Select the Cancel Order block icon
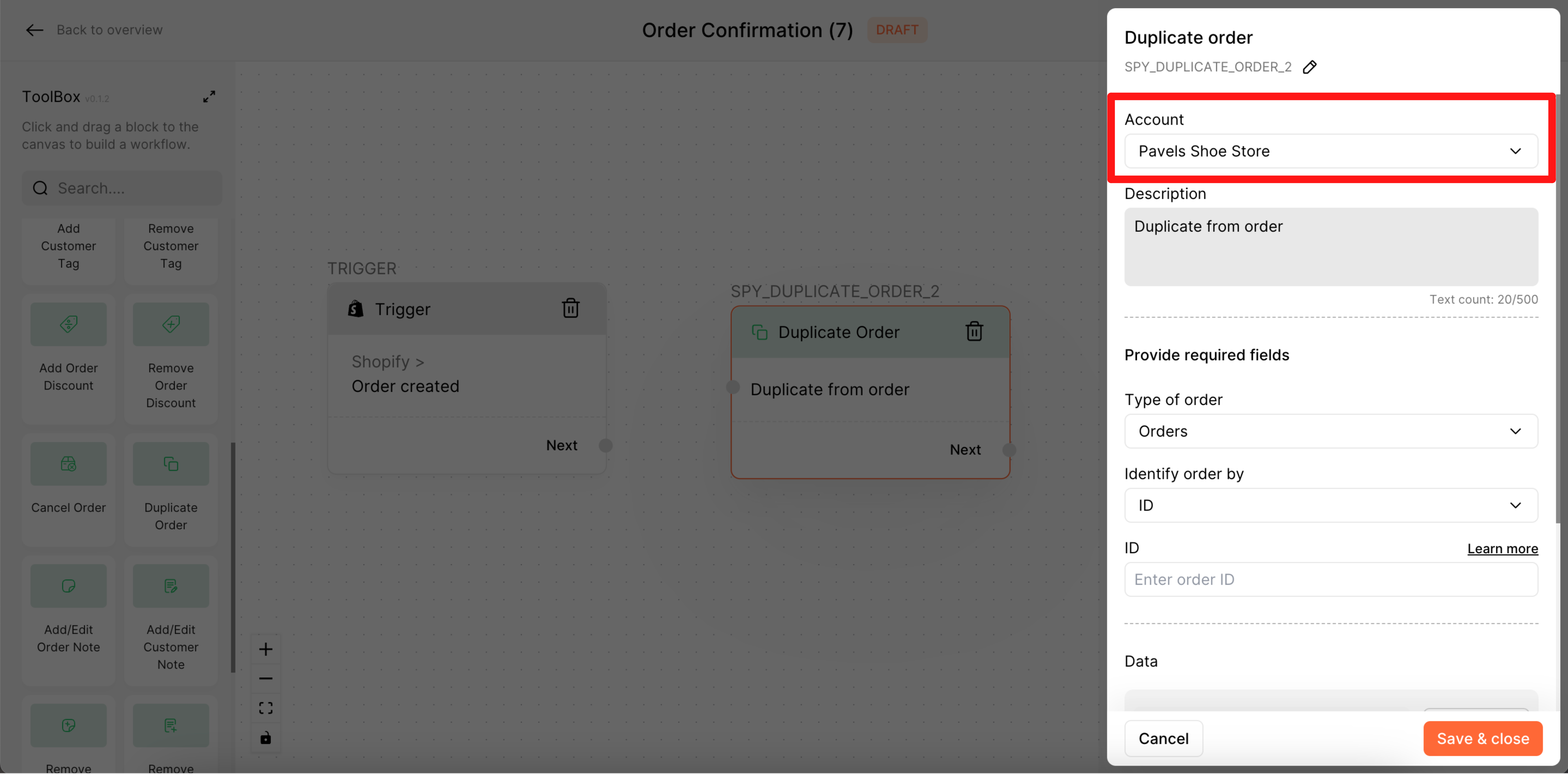 coord(69,464)
